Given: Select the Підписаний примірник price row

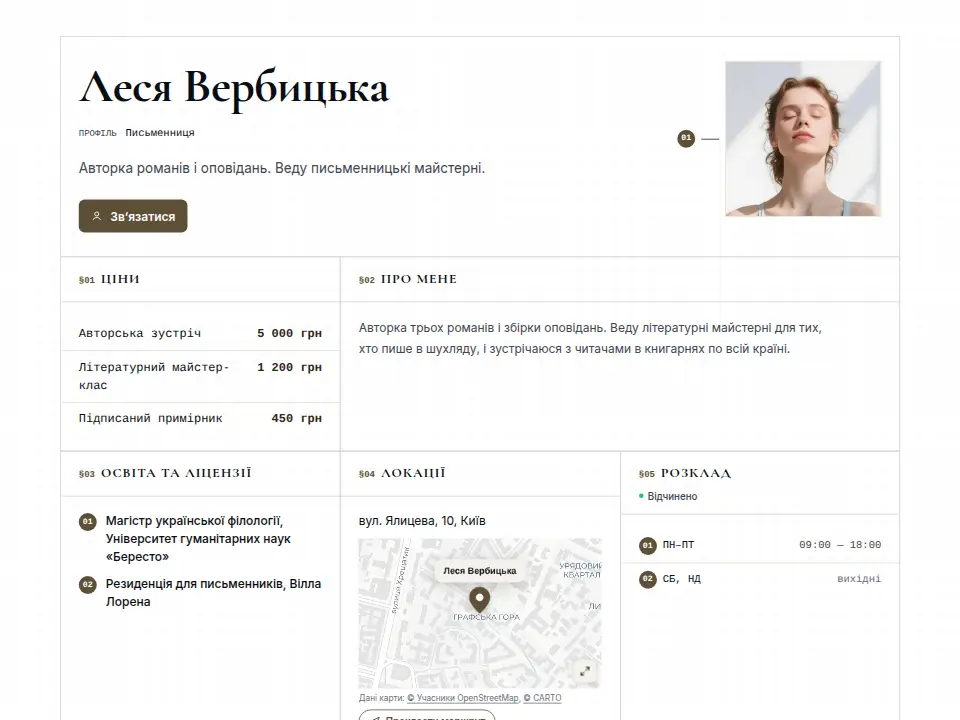Looking at the screenshot, I should coord(200,418).
